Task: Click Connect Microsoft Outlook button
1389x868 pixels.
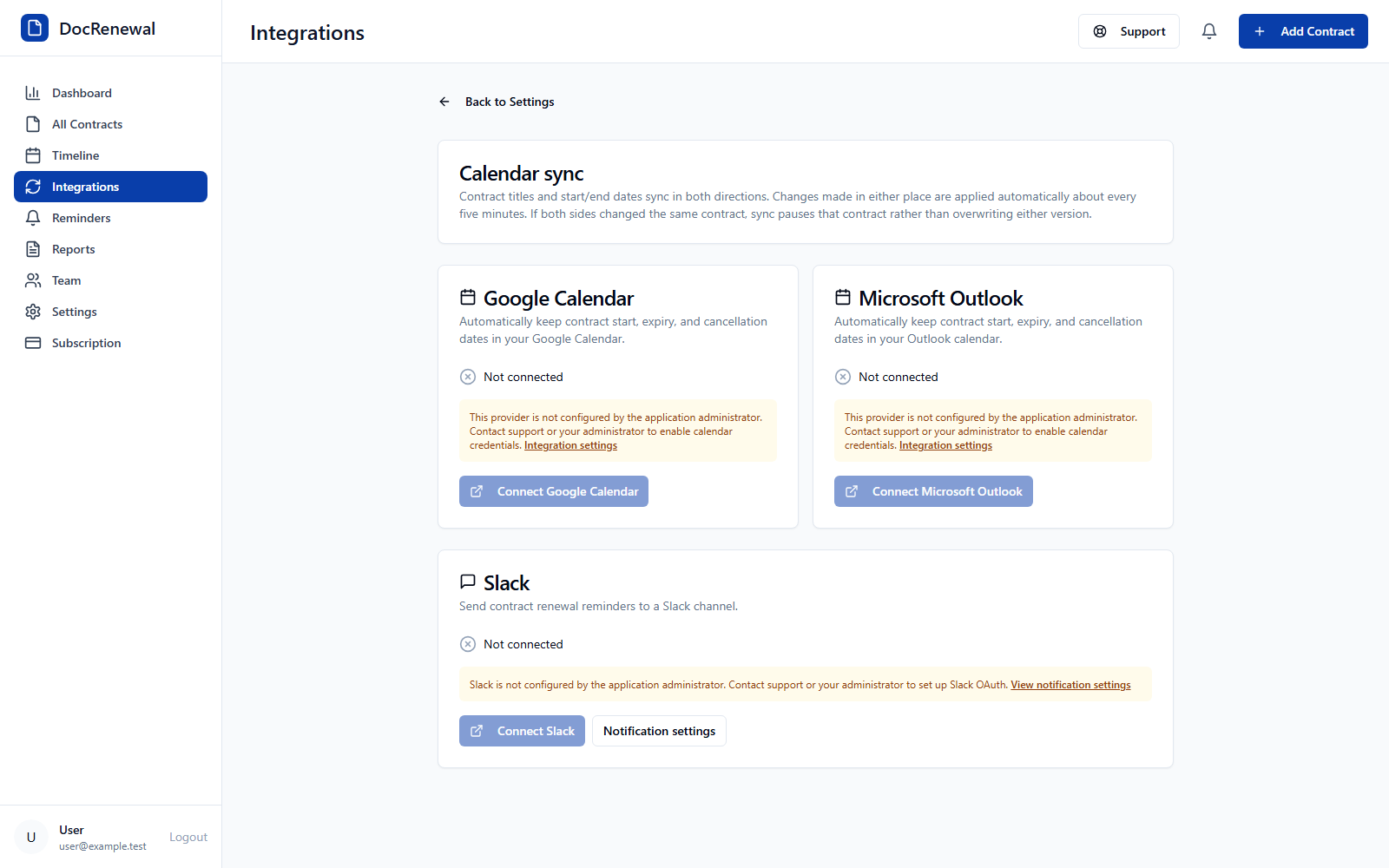Action: pos(933,491)
